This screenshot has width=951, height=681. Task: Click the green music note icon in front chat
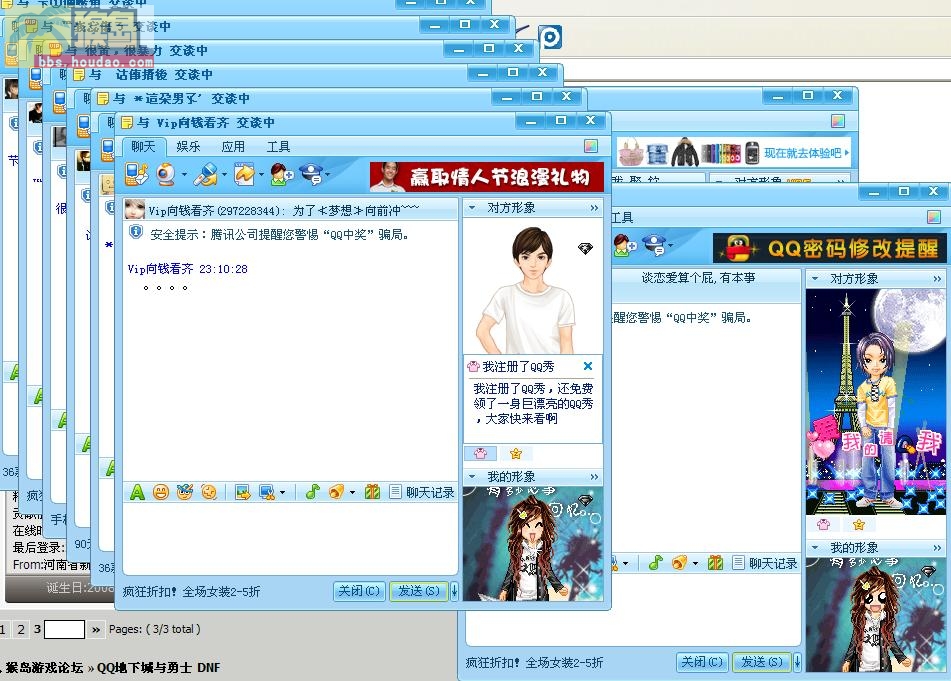(x=313, y=492)
